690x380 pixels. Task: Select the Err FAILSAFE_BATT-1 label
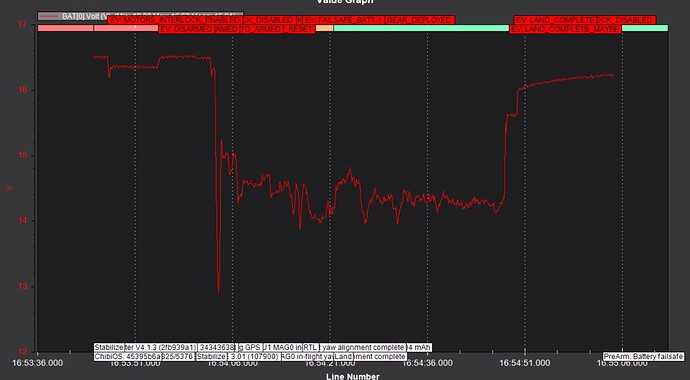[344, 20]
